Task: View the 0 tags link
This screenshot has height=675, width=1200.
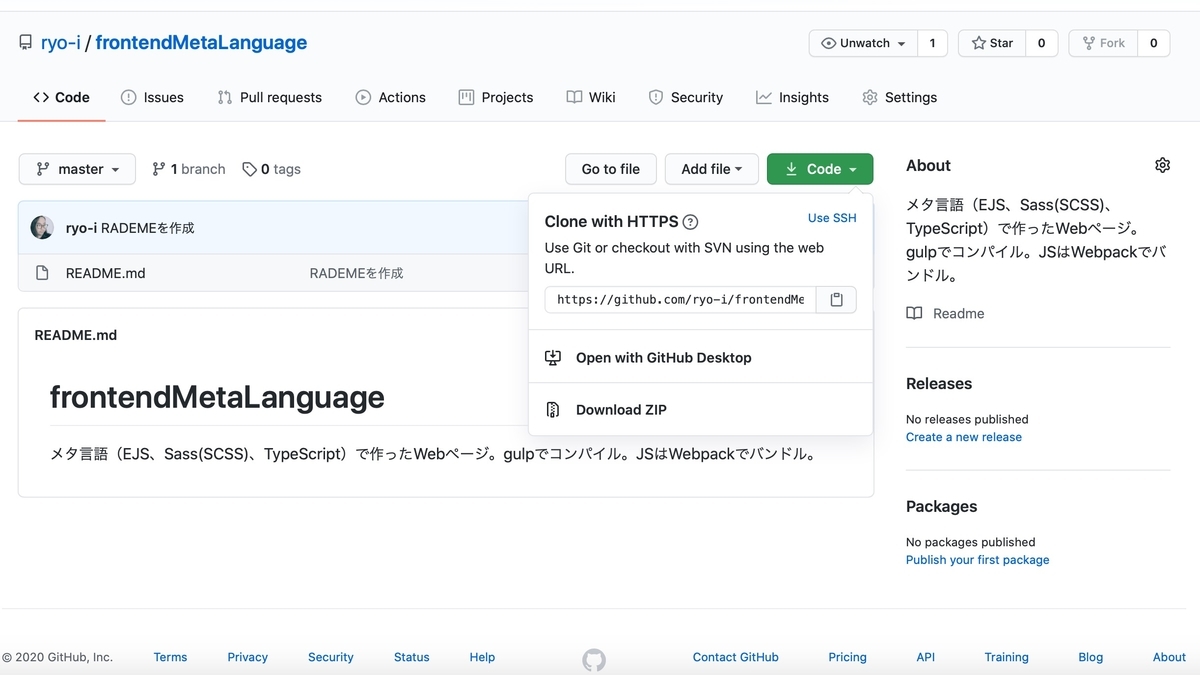Action: (271, 169)
